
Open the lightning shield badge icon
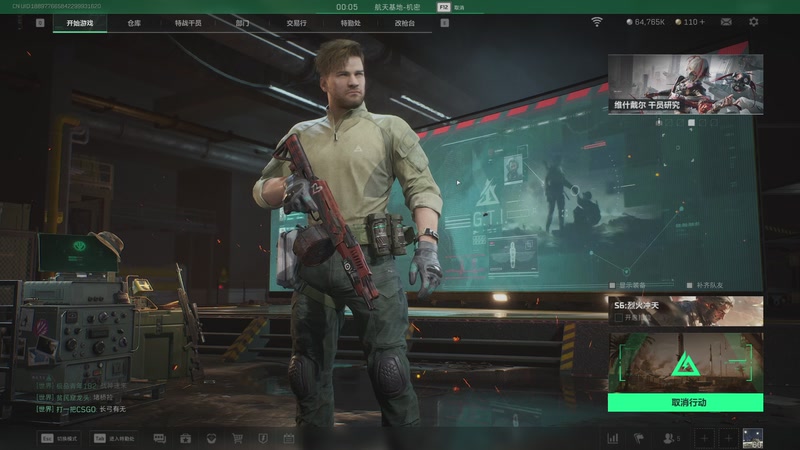[263, 438]
